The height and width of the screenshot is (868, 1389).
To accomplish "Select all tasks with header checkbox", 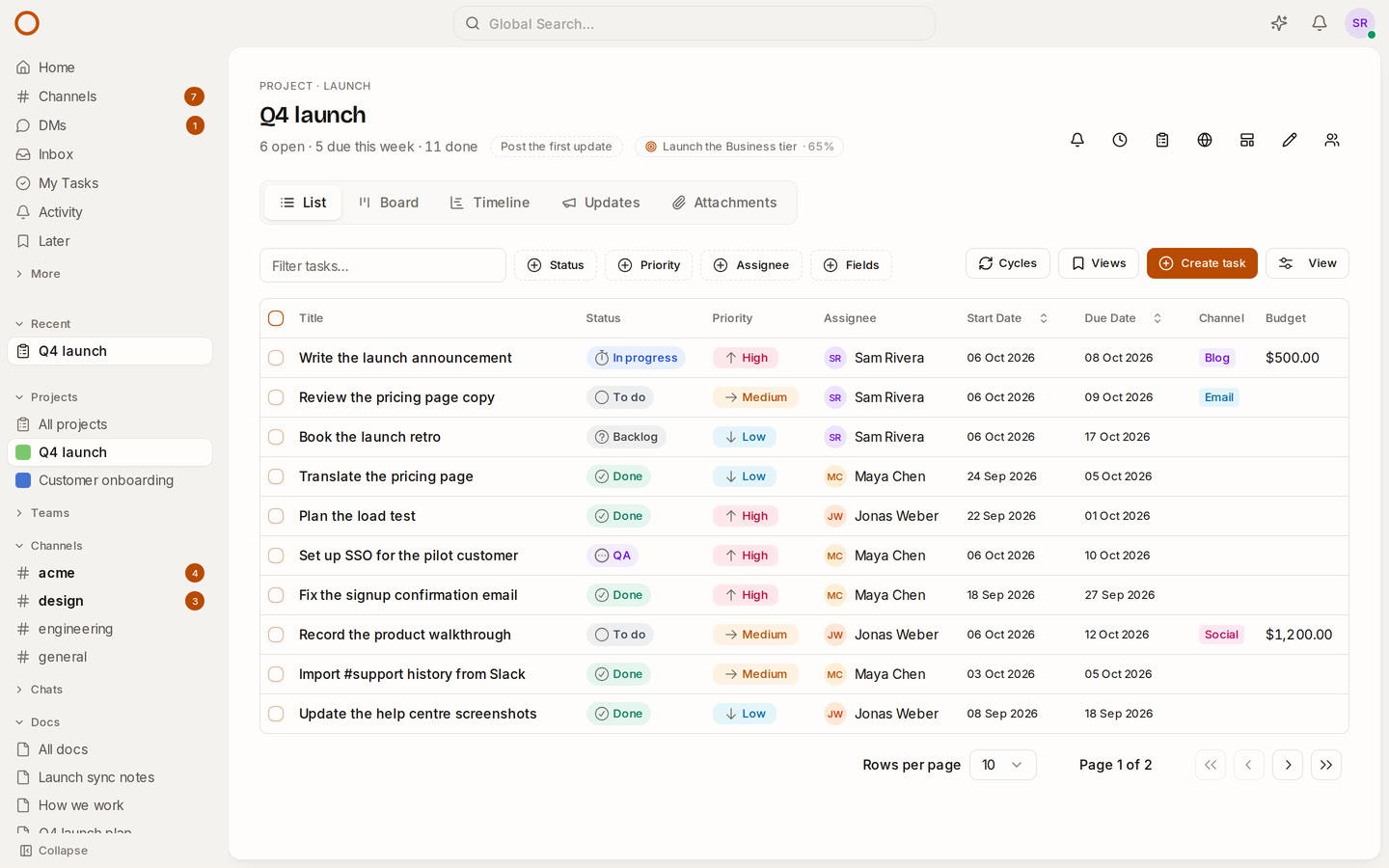I will tap(276, 318).
